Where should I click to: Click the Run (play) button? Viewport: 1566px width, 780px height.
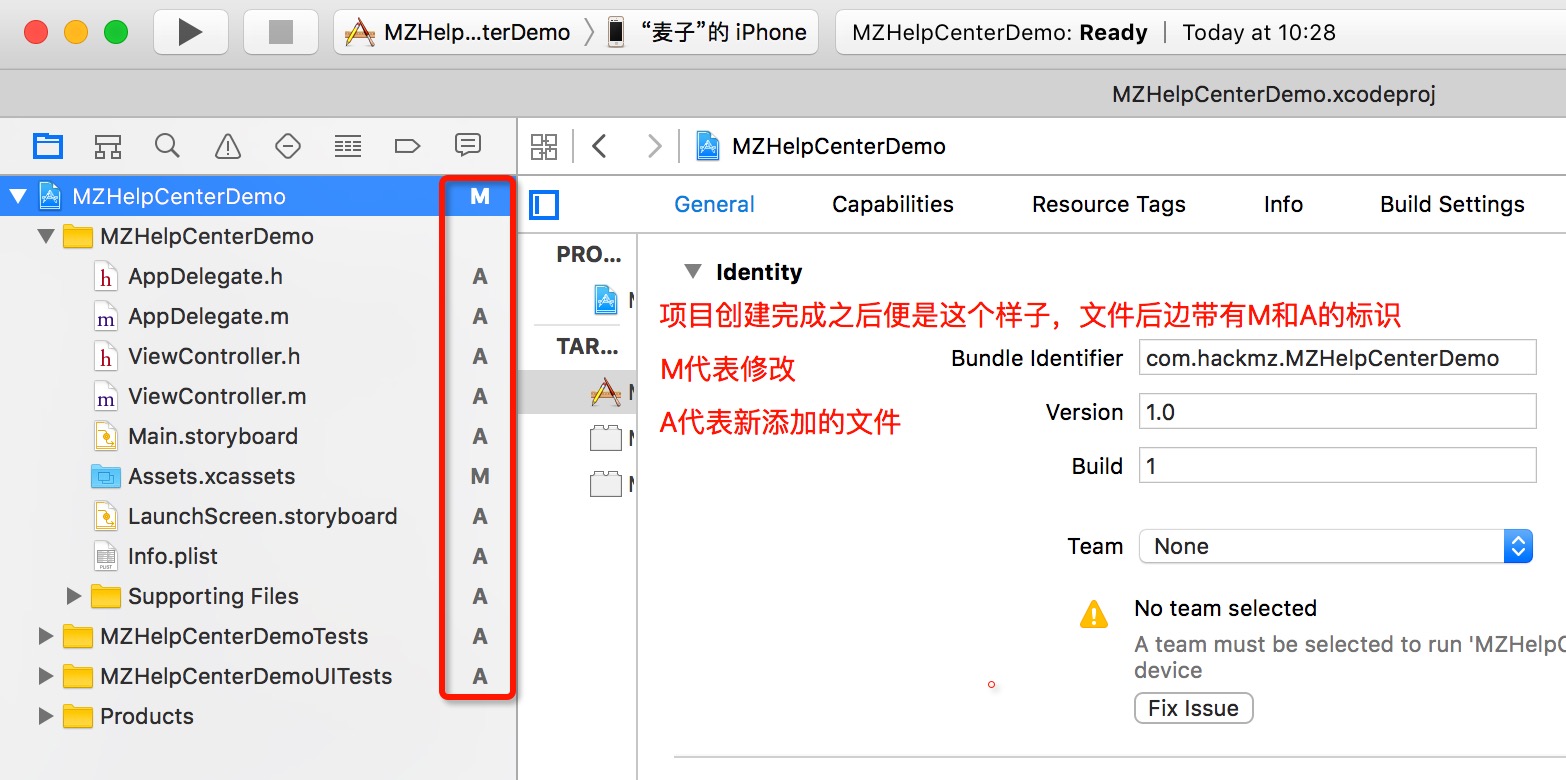pos(191,32)
